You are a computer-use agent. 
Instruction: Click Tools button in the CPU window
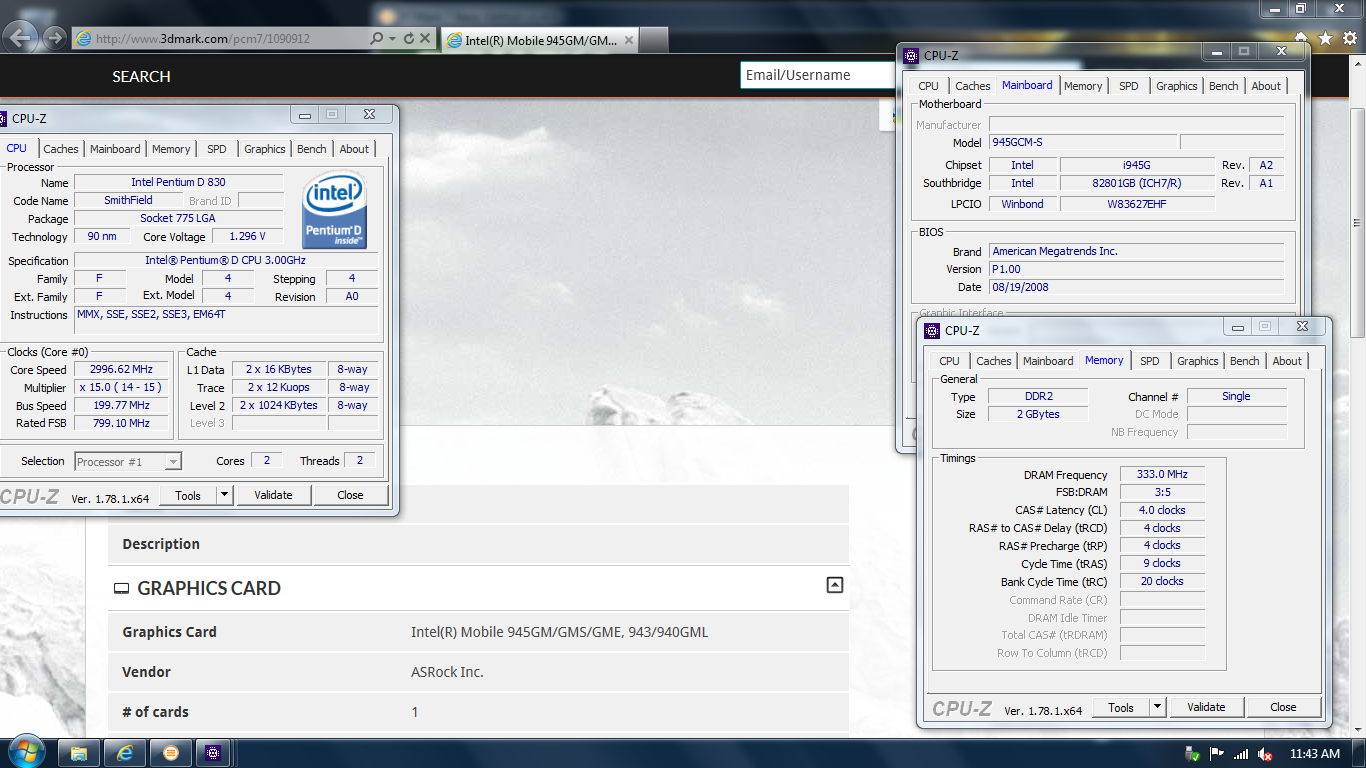[188, 495]
